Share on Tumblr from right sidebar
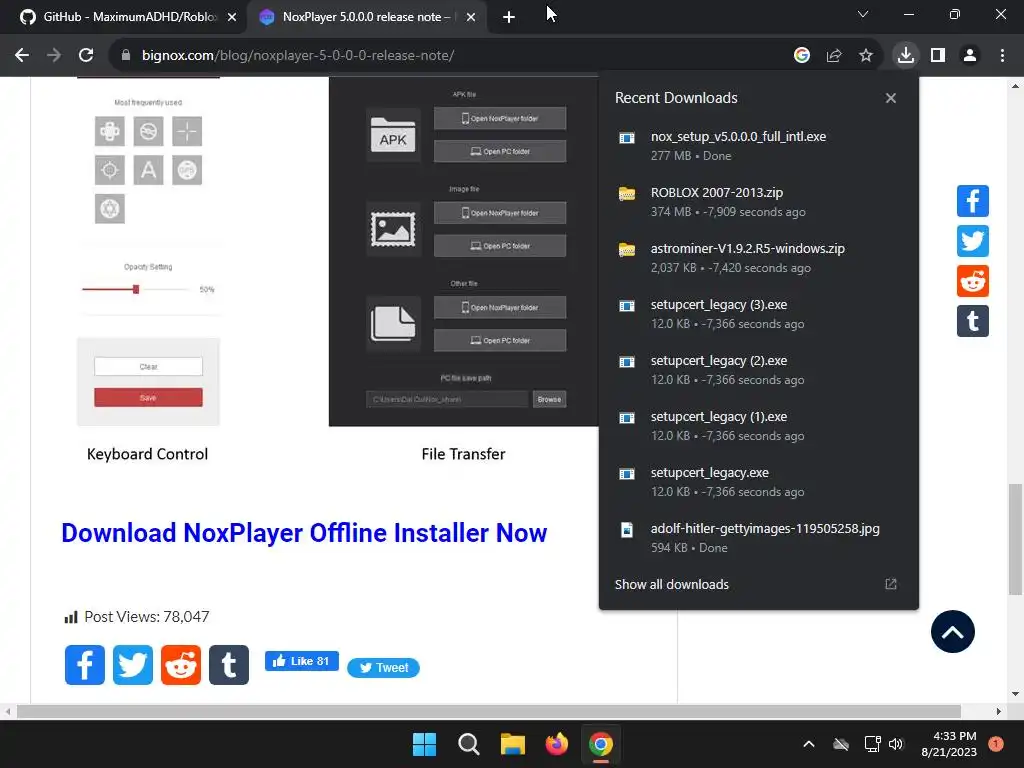 [972, 321]
